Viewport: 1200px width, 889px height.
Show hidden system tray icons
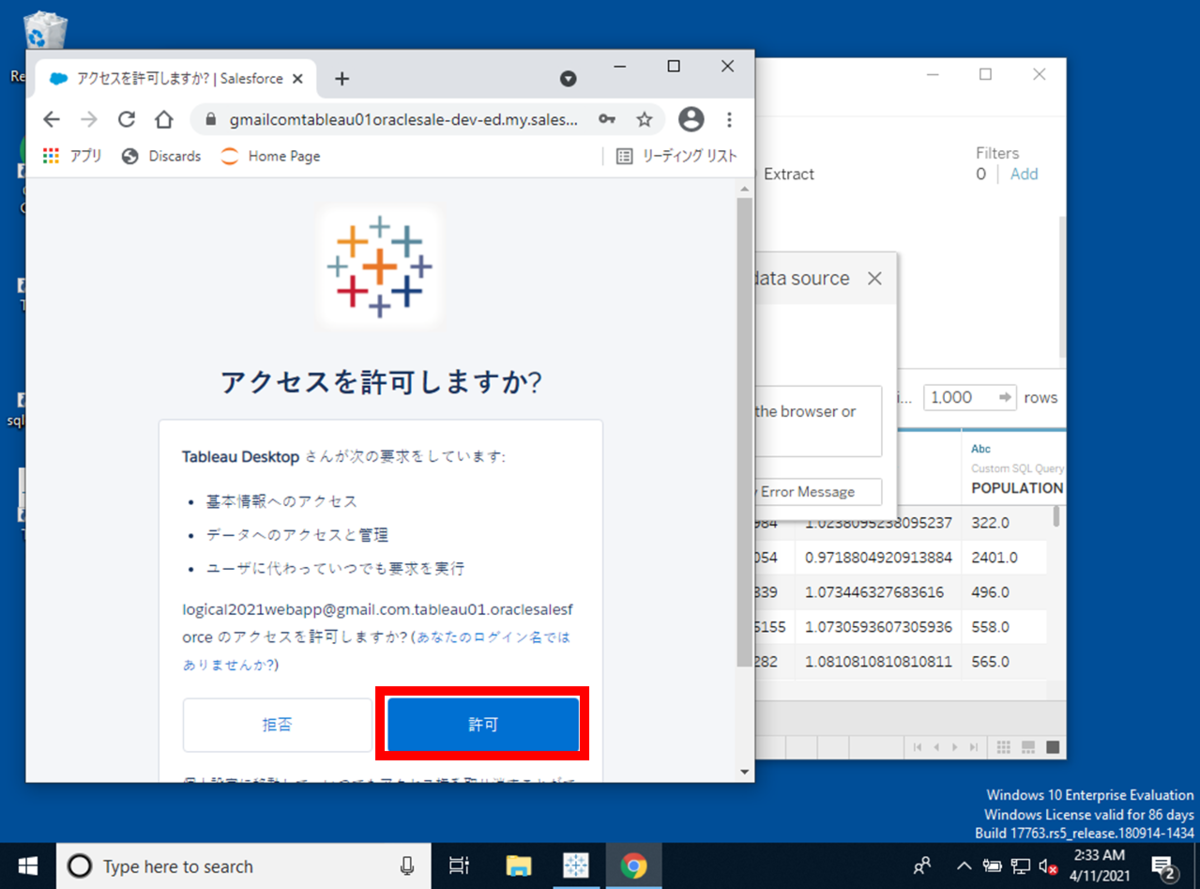tap(964, 866)
